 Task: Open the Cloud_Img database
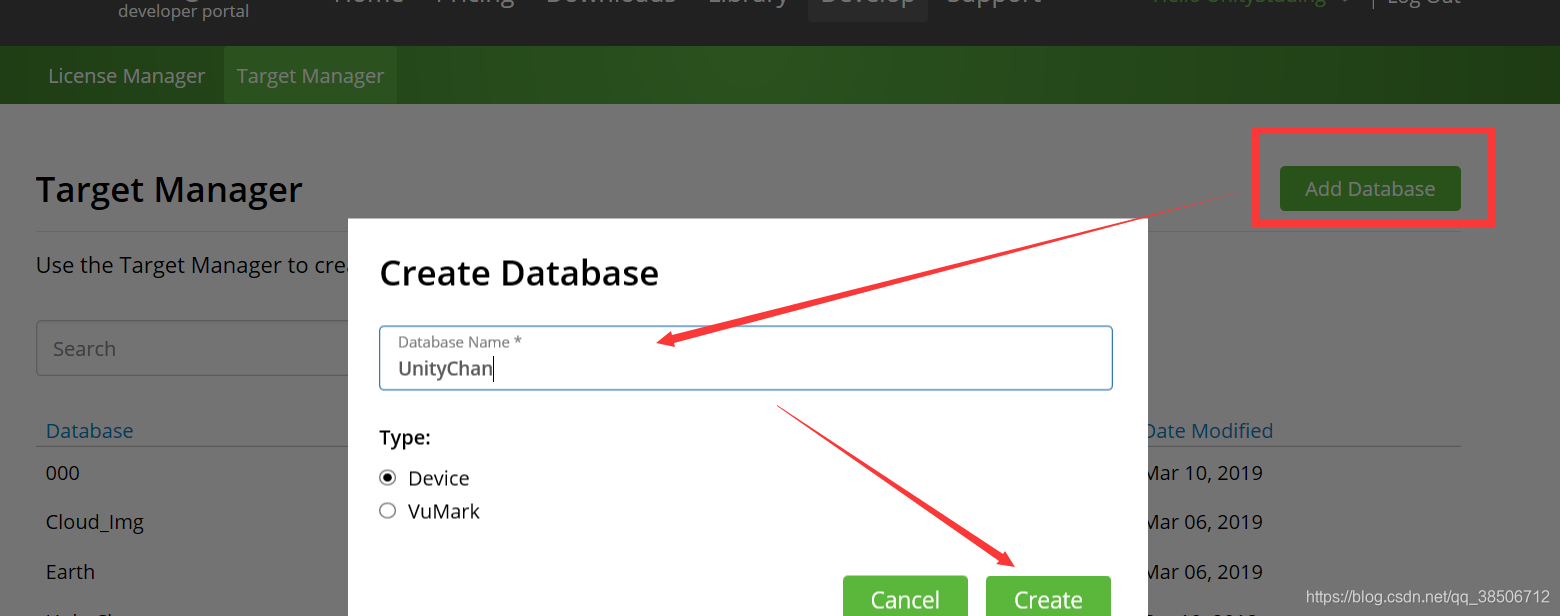(95, 522)
